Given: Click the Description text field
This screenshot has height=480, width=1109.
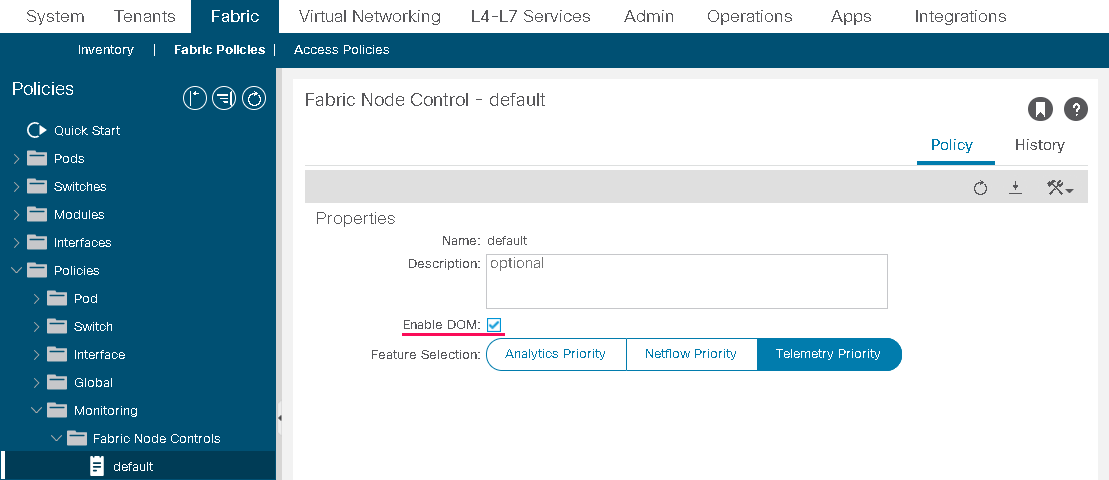Looking at the screenshot, I should point(686,281).
